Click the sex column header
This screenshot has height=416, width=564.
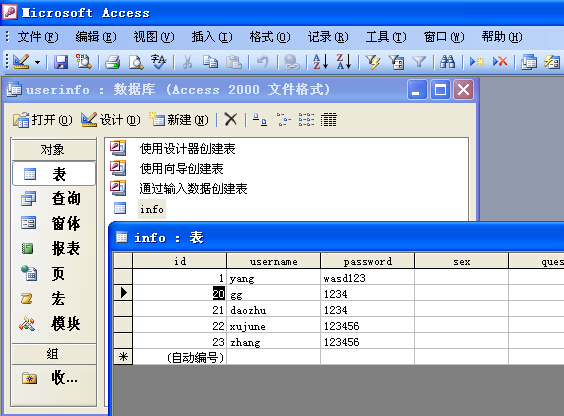[x=461, y=261]
